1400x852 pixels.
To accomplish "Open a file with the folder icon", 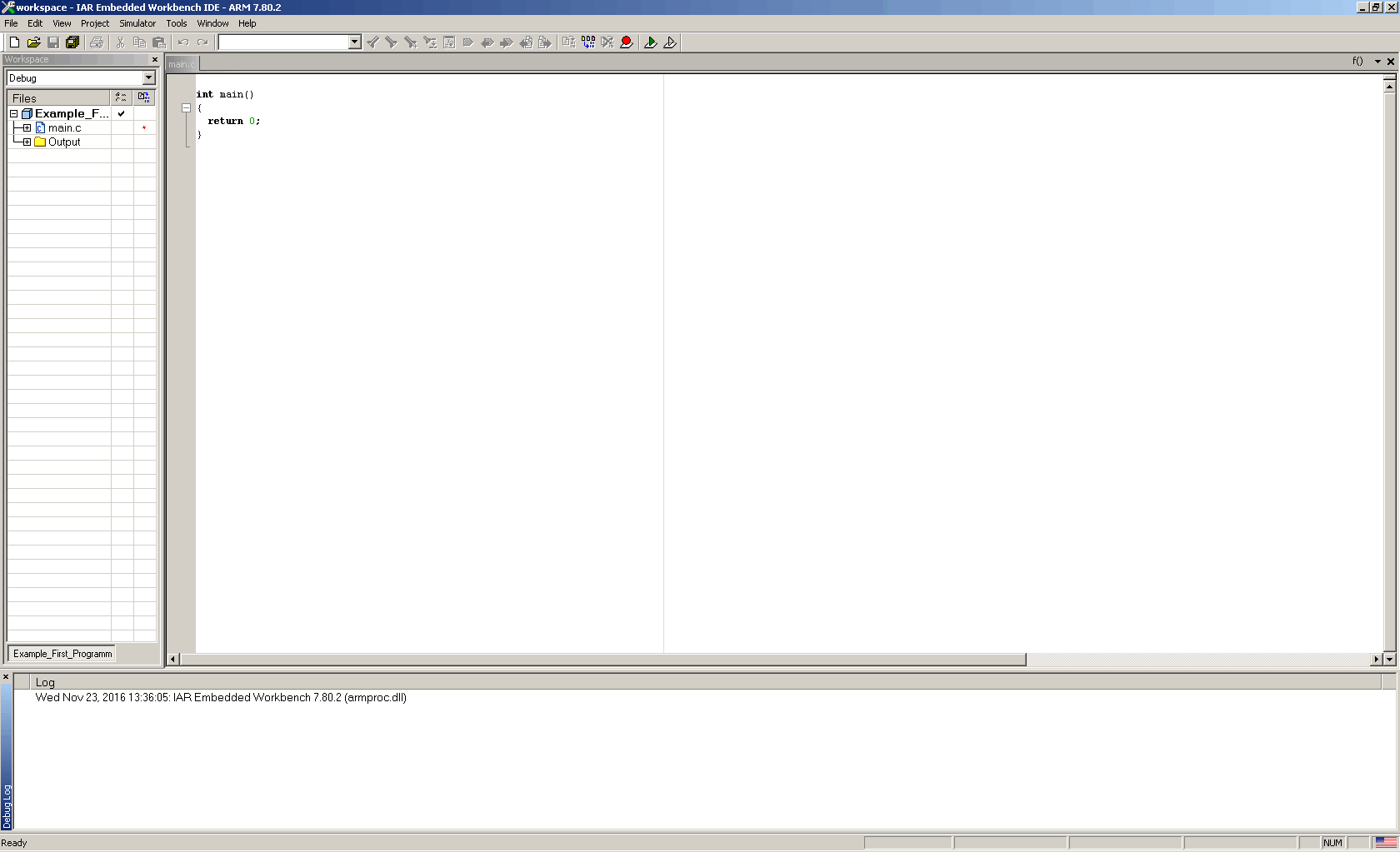I will pos(33,42).
